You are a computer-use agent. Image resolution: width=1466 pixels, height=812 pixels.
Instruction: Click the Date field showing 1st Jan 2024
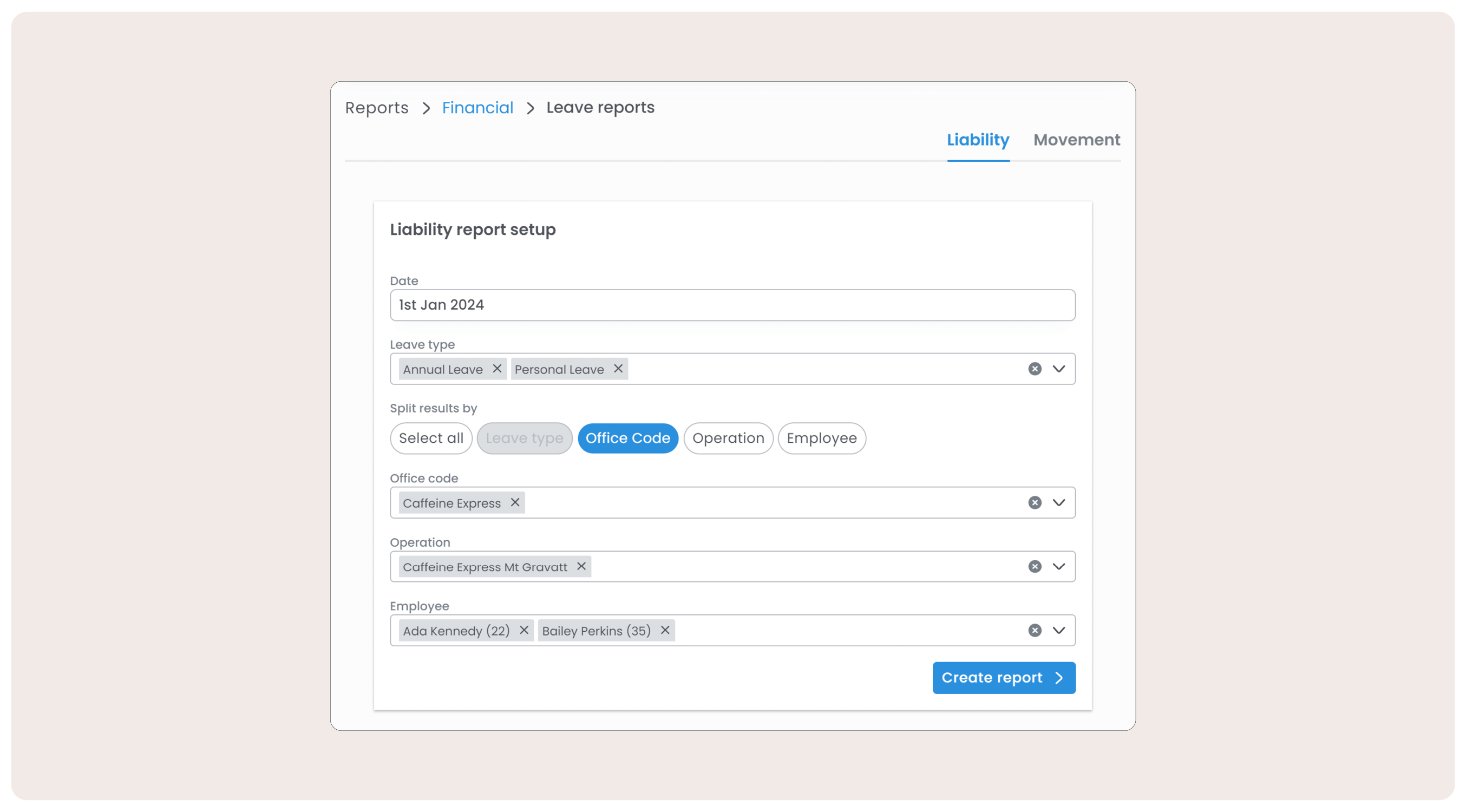coord(732,305)
